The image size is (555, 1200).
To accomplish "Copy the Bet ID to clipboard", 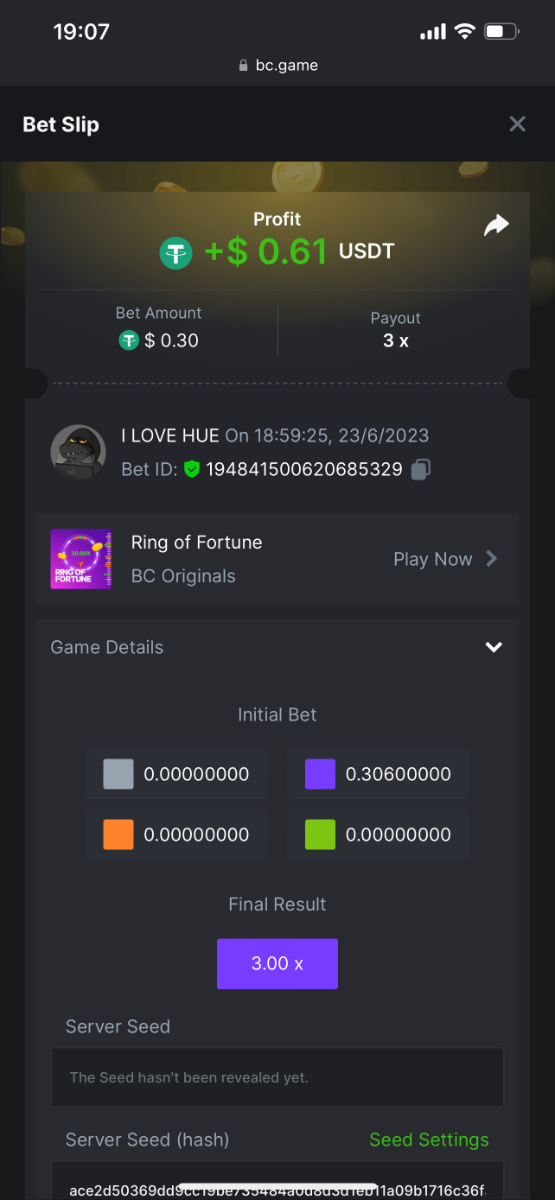I will point(421,469).
